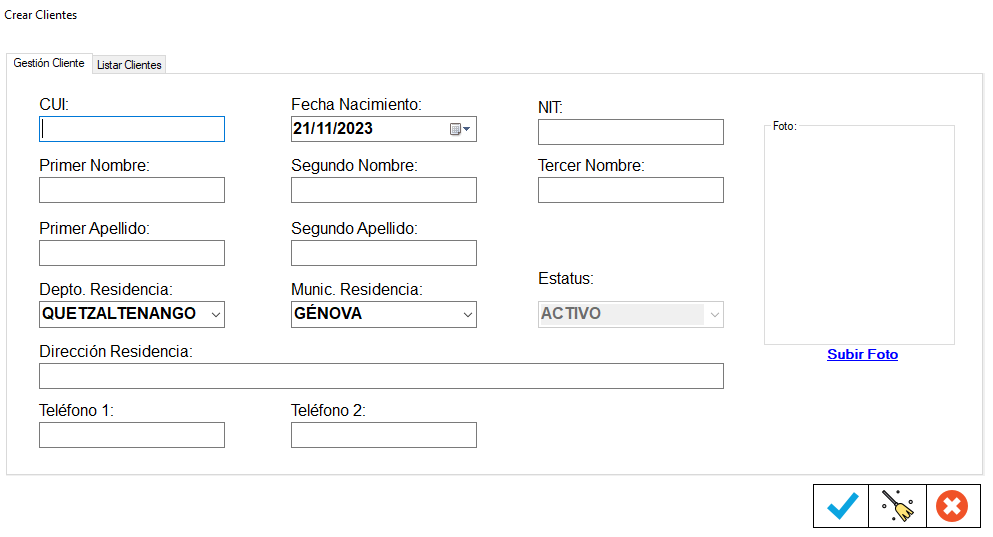Click the Subir Foto link

862,355
